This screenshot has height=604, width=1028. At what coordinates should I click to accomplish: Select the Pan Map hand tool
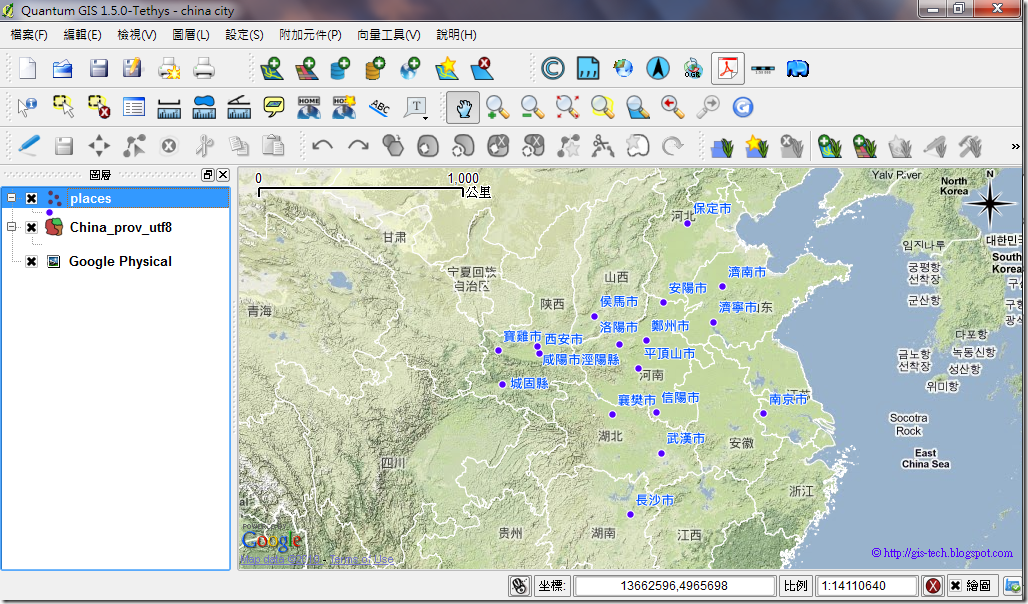(x=463, y=107)
